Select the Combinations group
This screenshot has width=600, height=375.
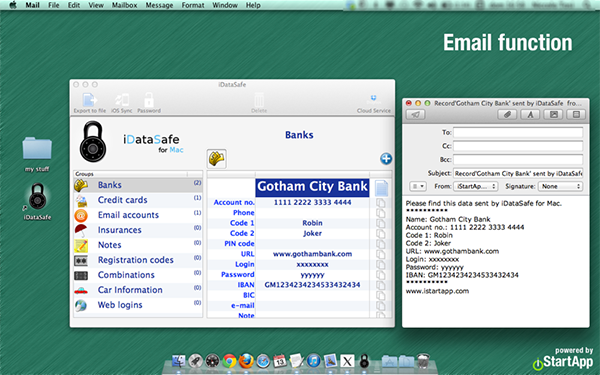(138, 275)
